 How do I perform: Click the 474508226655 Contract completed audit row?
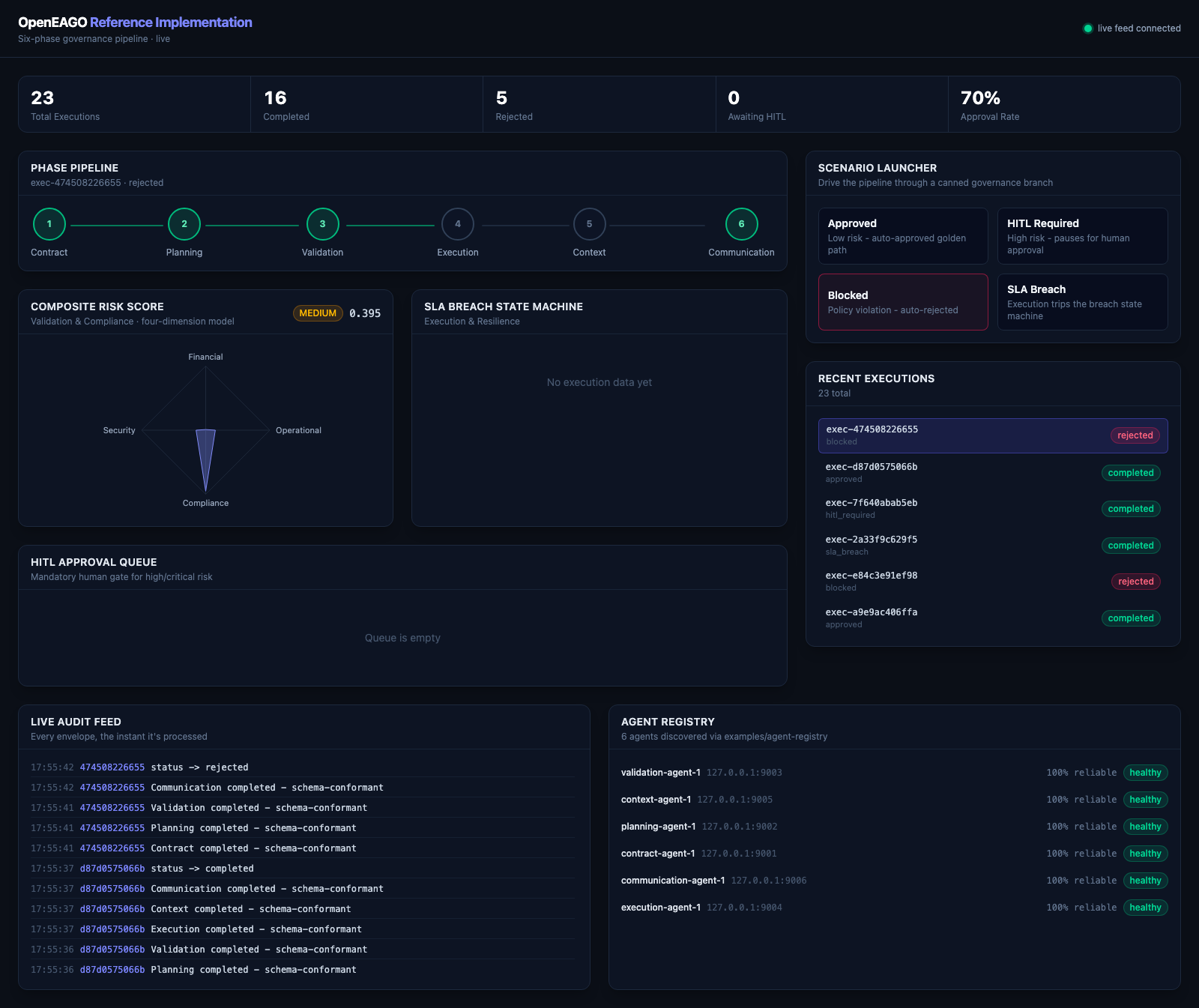[303, 848]
